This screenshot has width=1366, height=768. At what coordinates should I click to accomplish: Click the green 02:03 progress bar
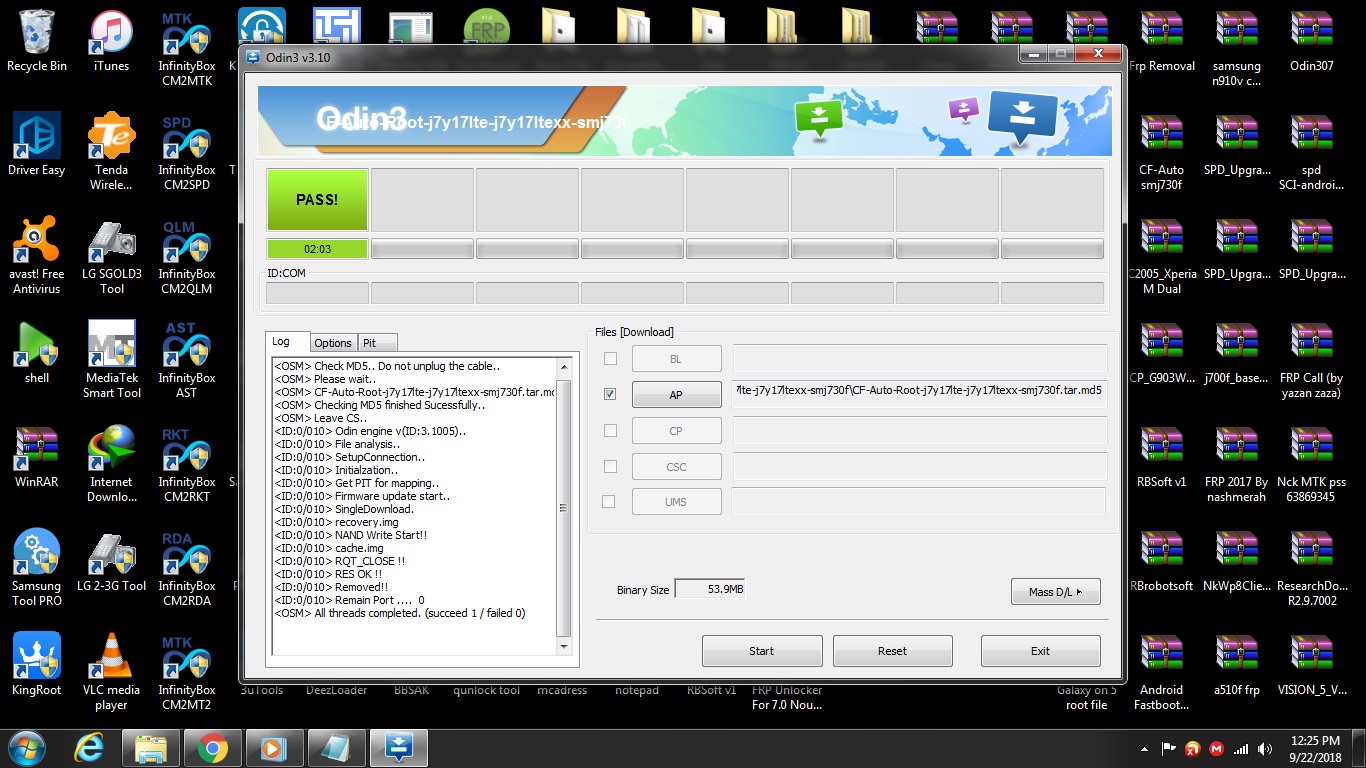pos(317,249)
